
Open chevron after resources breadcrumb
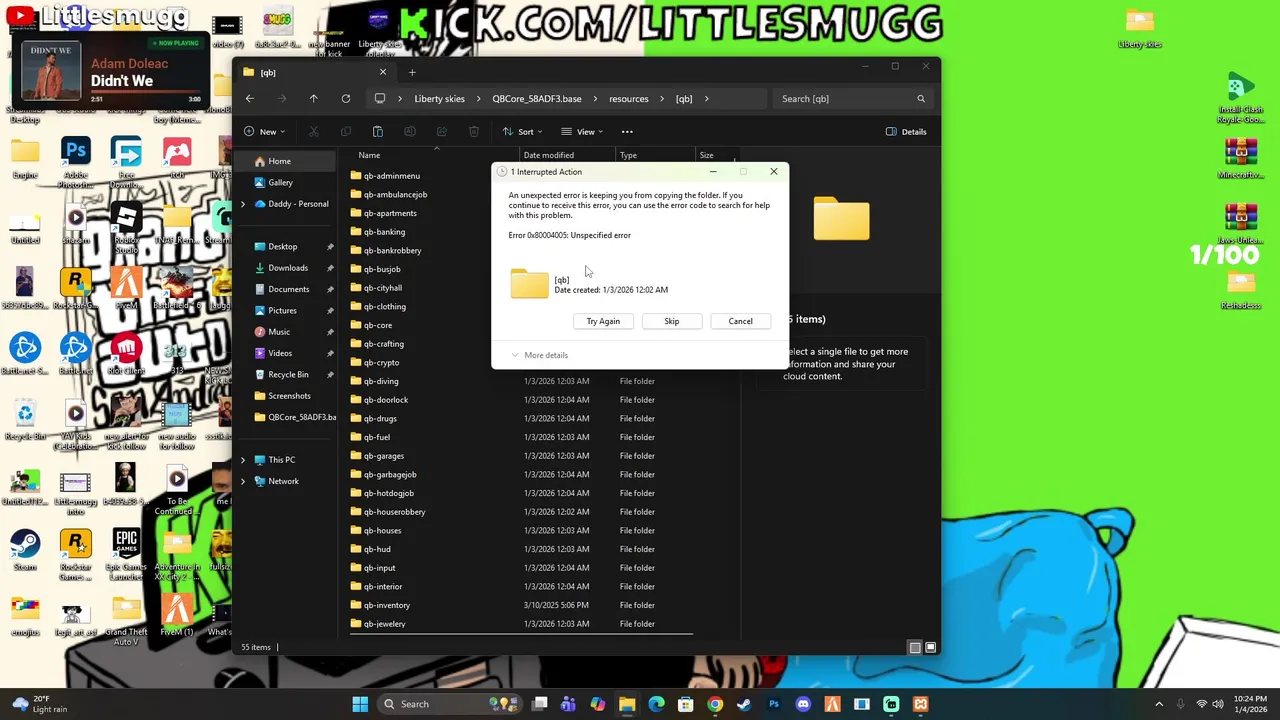(662, 99)
